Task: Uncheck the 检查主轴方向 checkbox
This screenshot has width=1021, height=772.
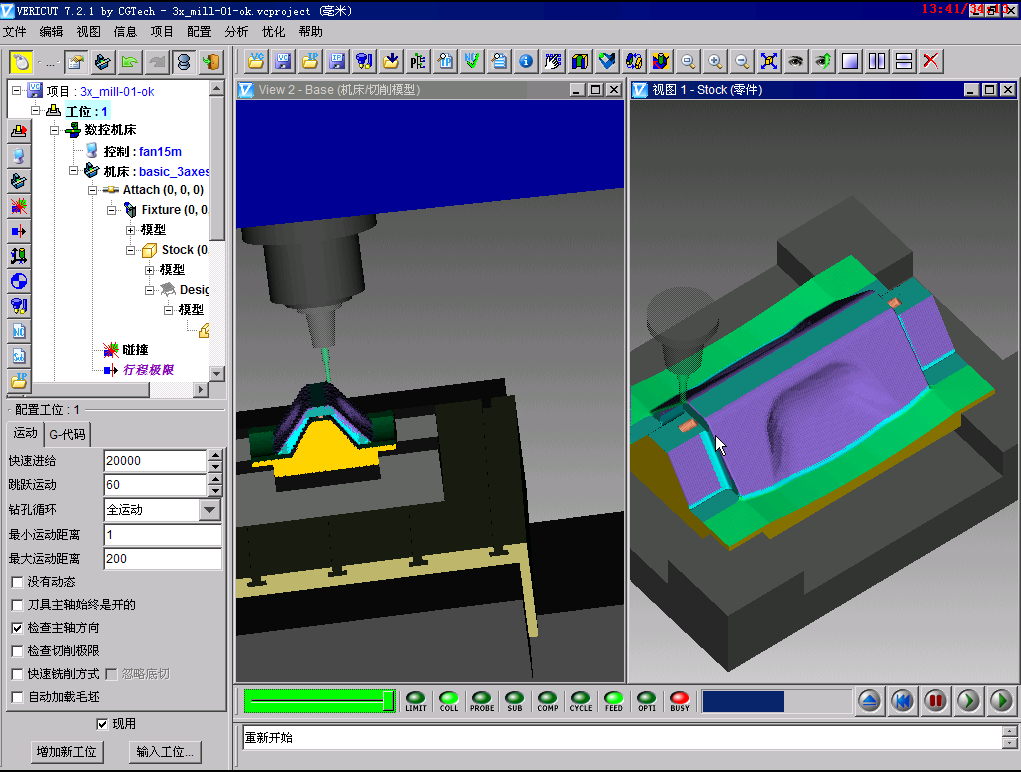Action: 18,628
